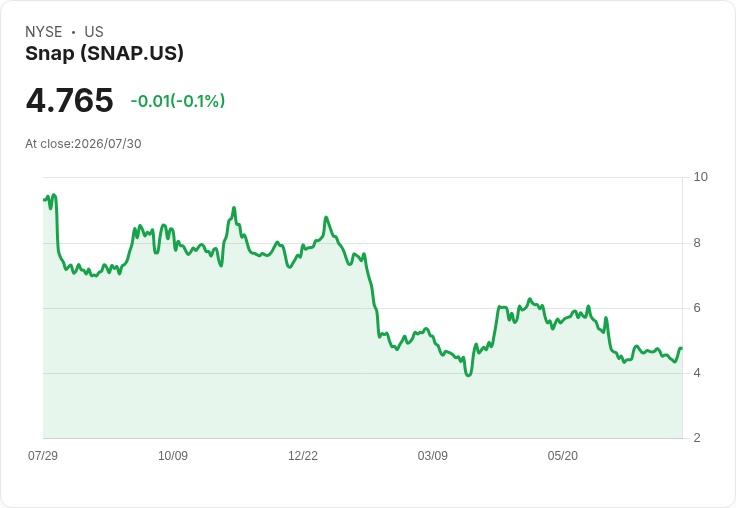
Task: Click the 4 value on price axis
Action: pyautogui.click(x=697, y=373)
